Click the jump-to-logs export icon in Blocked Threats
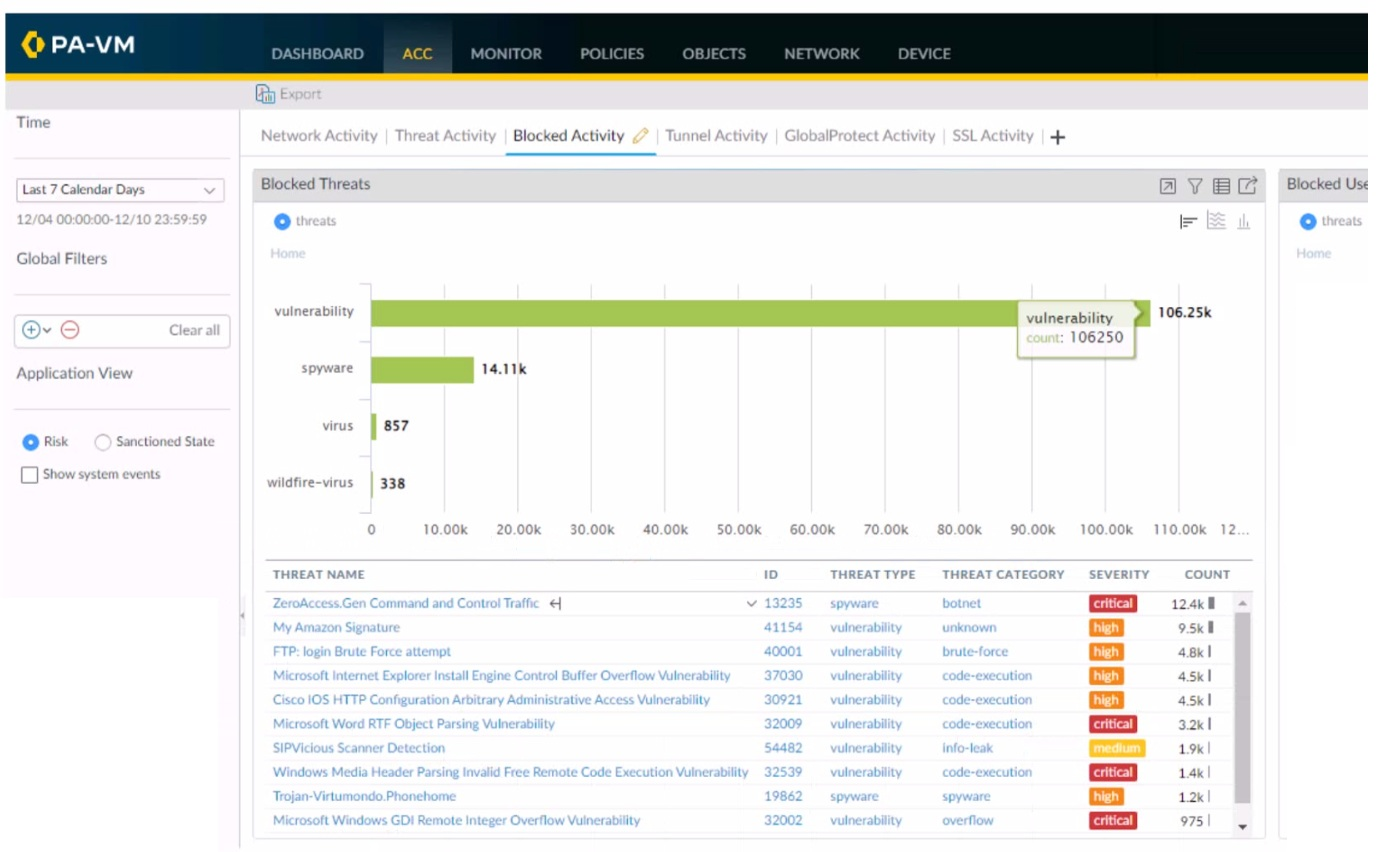The height and width of the screenshot is (852, 1396). click(x=1248, y=185)
